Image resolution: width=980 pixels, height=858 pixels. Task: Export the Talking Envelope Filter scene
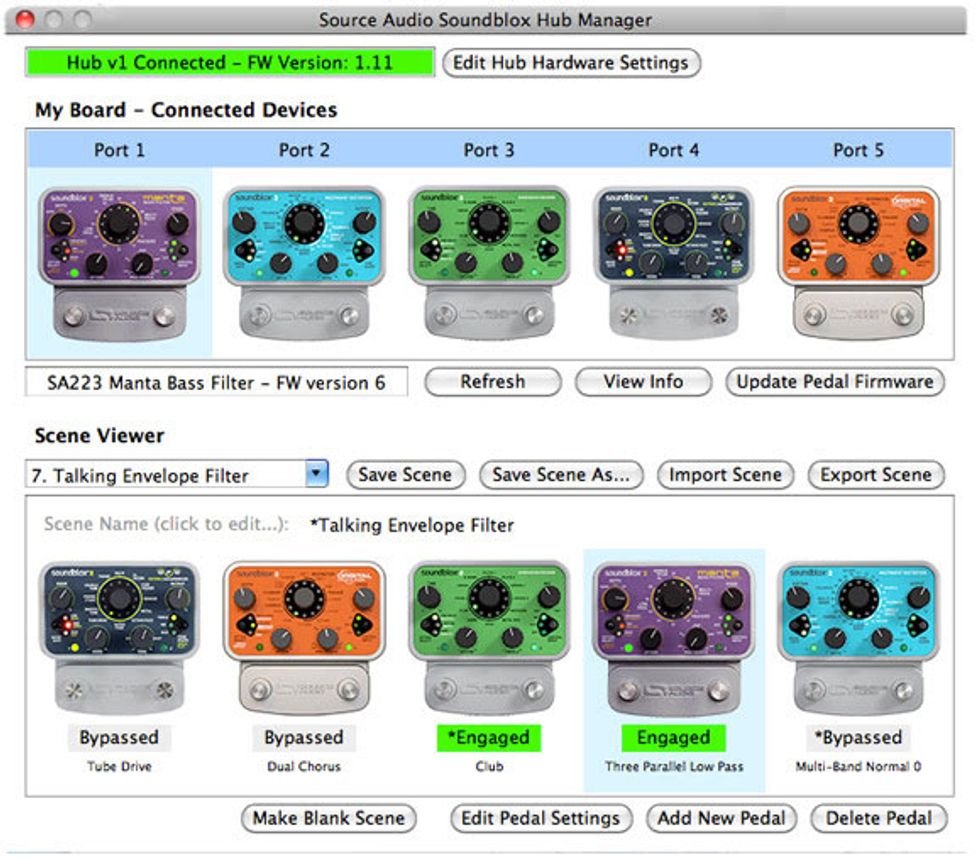[874, 474]
